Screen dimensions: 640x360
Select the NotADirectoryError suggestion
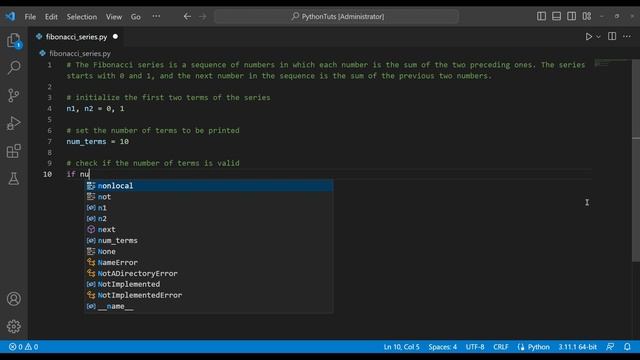[209, 273]
